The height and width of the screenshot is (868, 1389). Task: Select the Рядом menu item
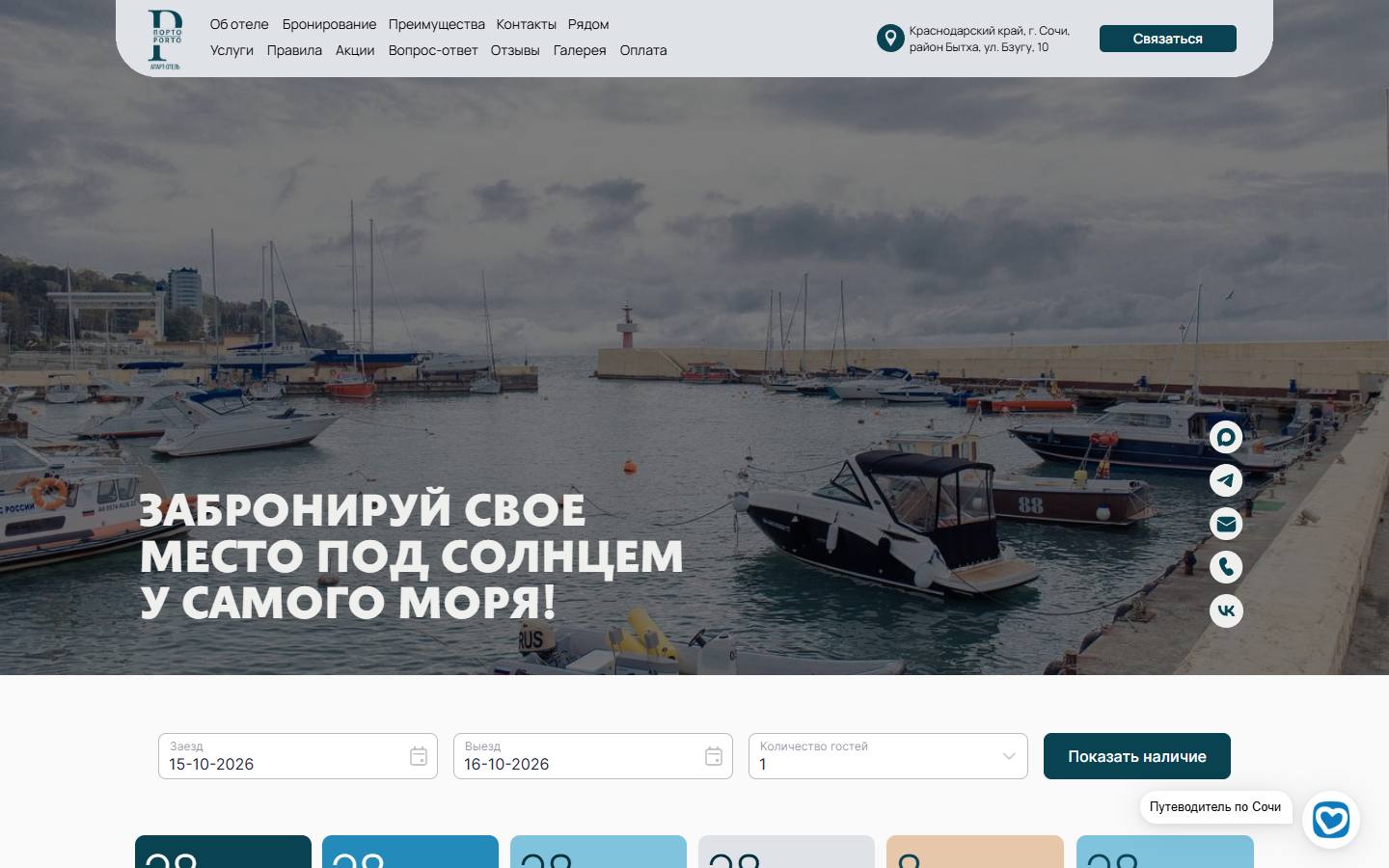(x=588, y=24)
